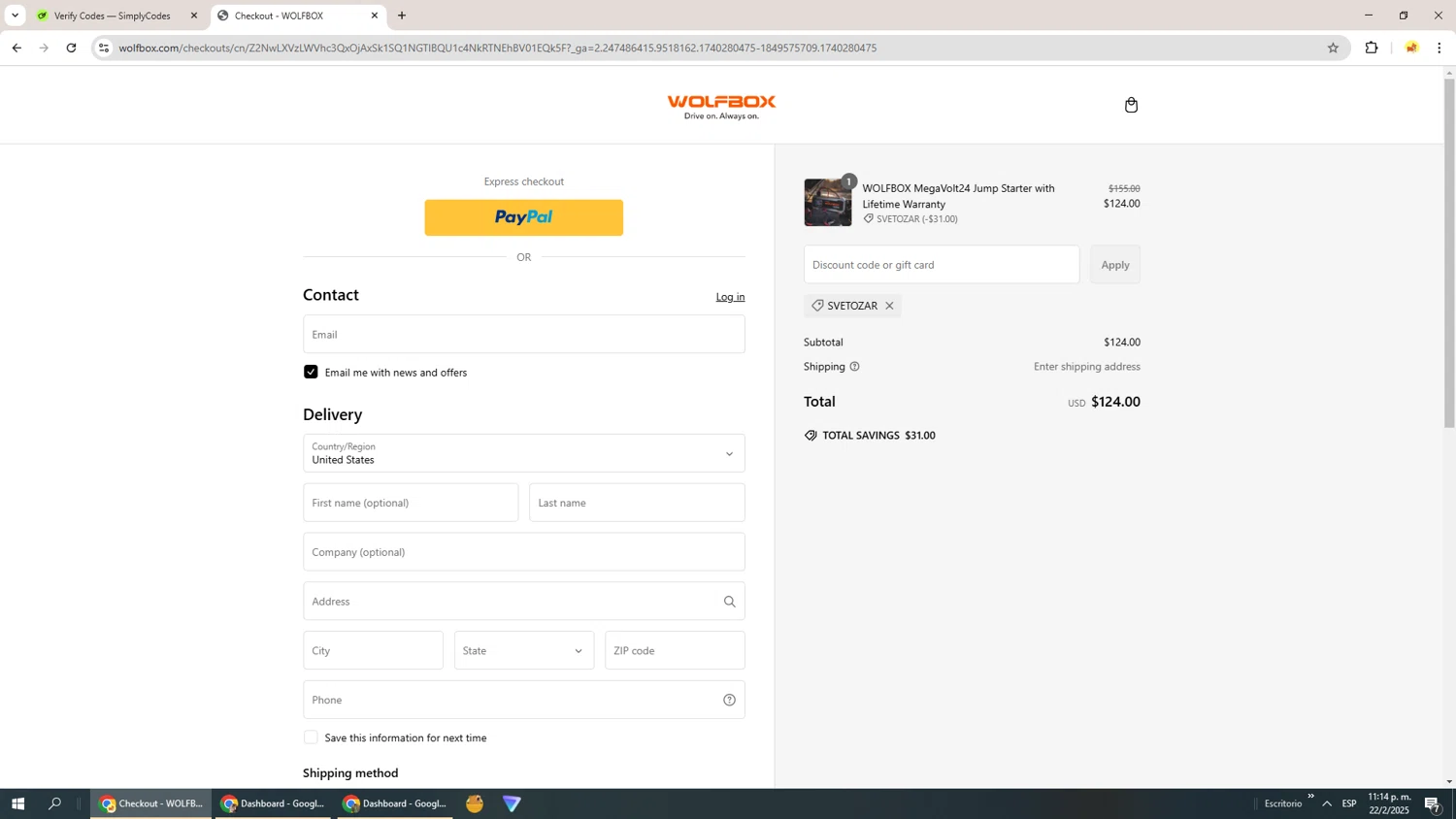Close the Verify Codes SimplyCodes tab
The height and width of the screenshot is (819, 1456).
pyautogui.click(x=194, y=16)
